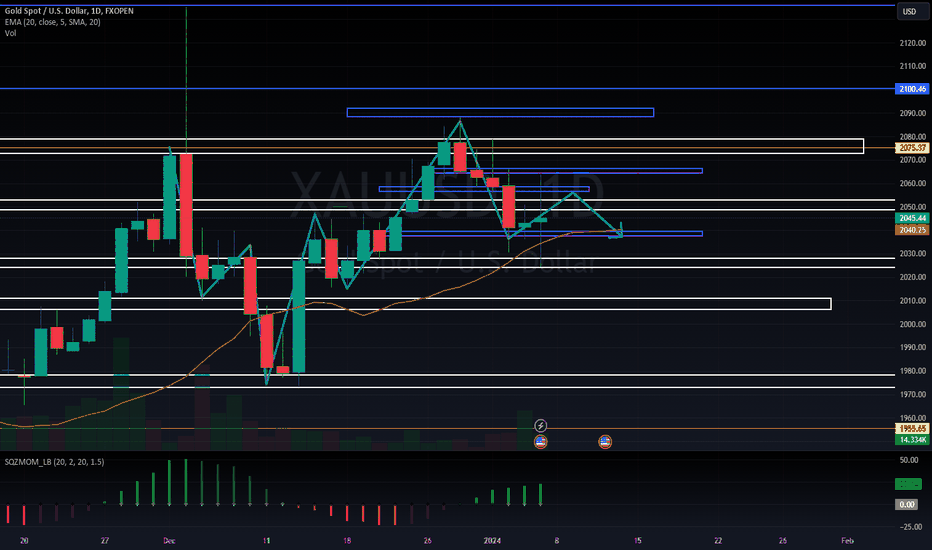The image size is (932, 550).
Task: Click the 1955.65 orange price label
Action: pos(912,429)
